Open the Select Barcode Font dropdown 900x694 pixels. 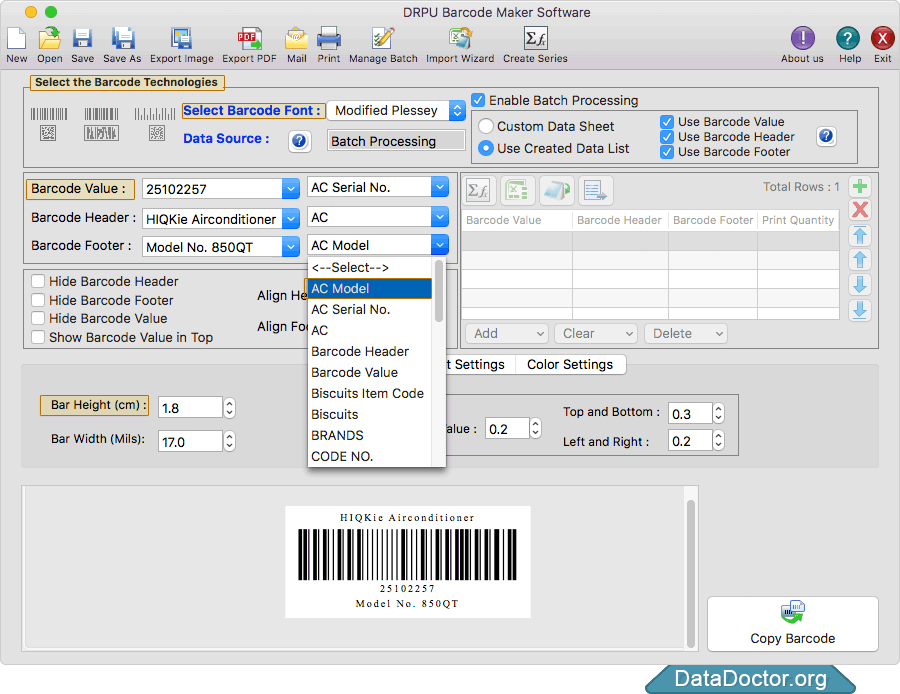pos(457,111)
